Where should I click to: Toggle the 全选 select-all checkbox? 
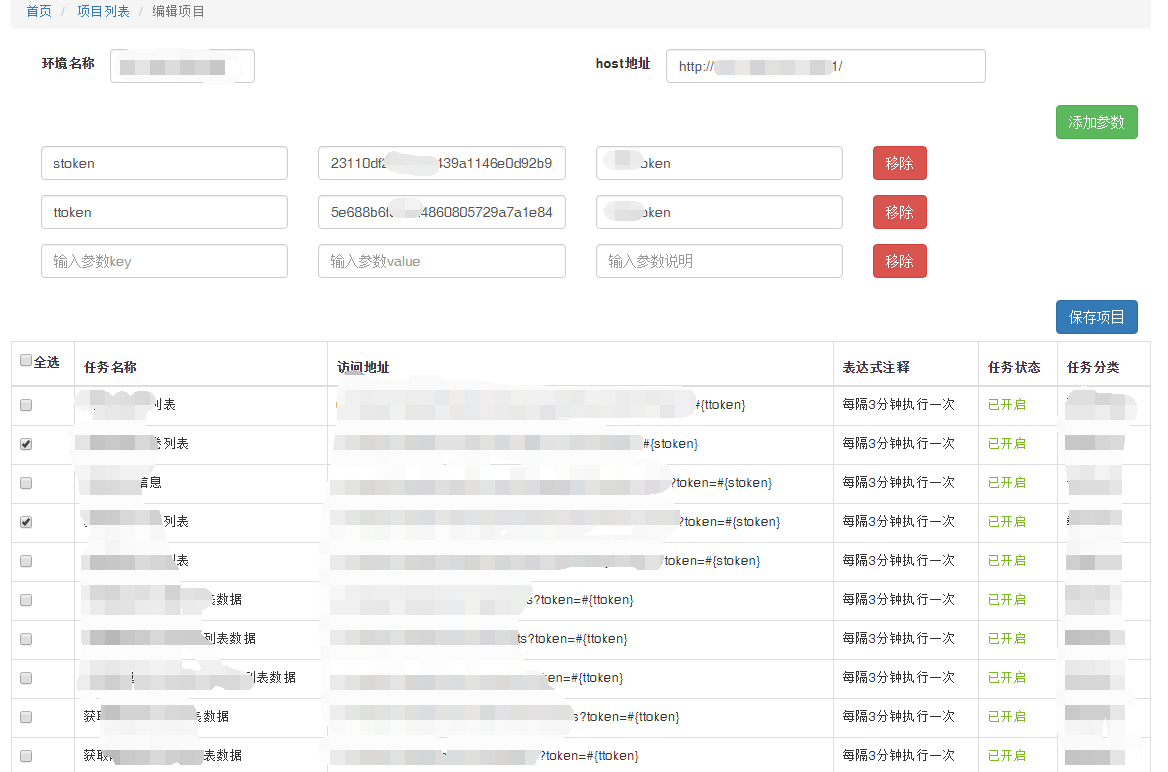point(26,361)
